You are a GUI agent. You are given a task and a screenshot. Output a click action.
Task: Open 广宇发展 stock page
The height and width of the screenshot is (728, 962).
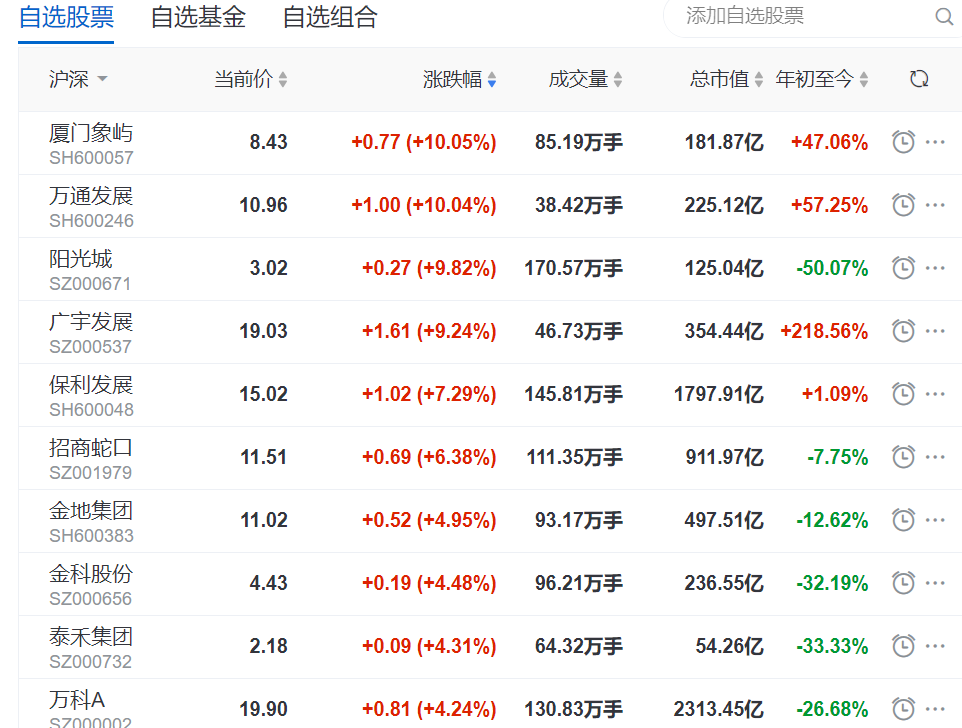pos(91,322)
